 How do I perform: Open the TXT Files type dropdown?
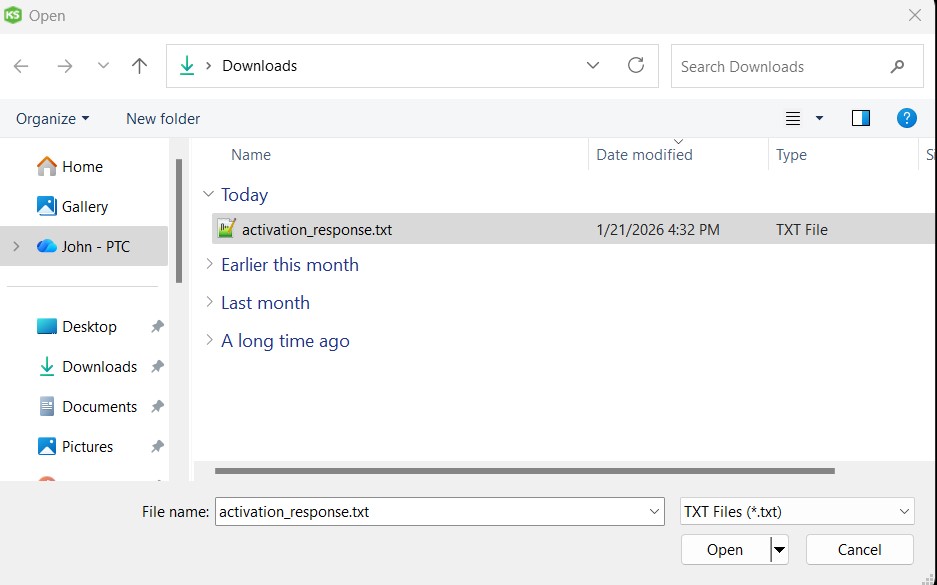pos(796,511)
